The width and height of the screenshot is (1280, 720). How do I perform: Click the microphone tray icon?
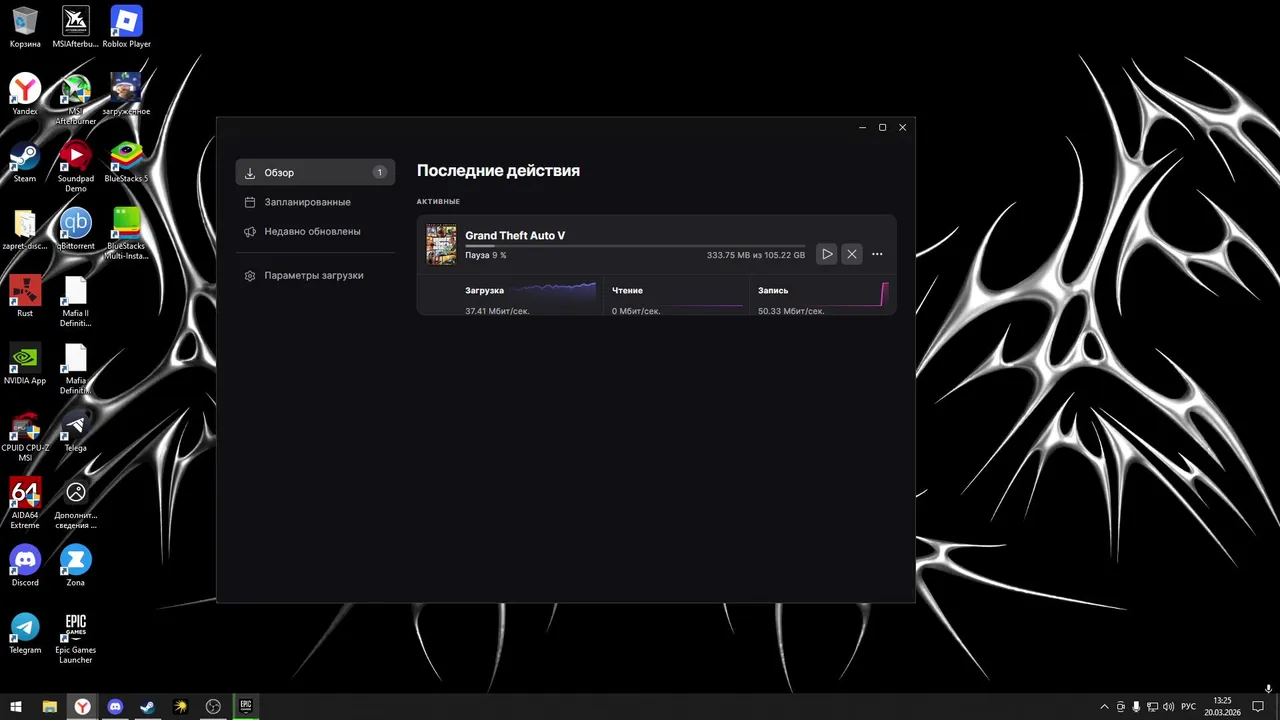pyautogui.click(x=1136, y=707)
